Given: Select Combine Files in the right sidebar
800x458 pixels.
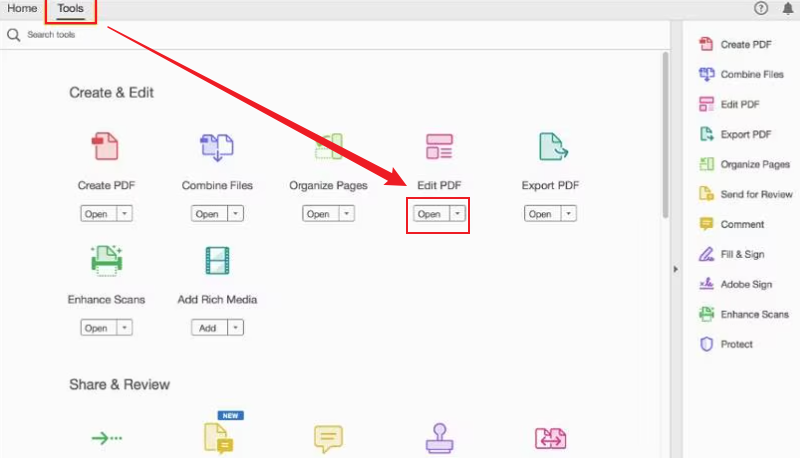Looking at the screenshot, I should pyautogui.click(x=741, y=74).
